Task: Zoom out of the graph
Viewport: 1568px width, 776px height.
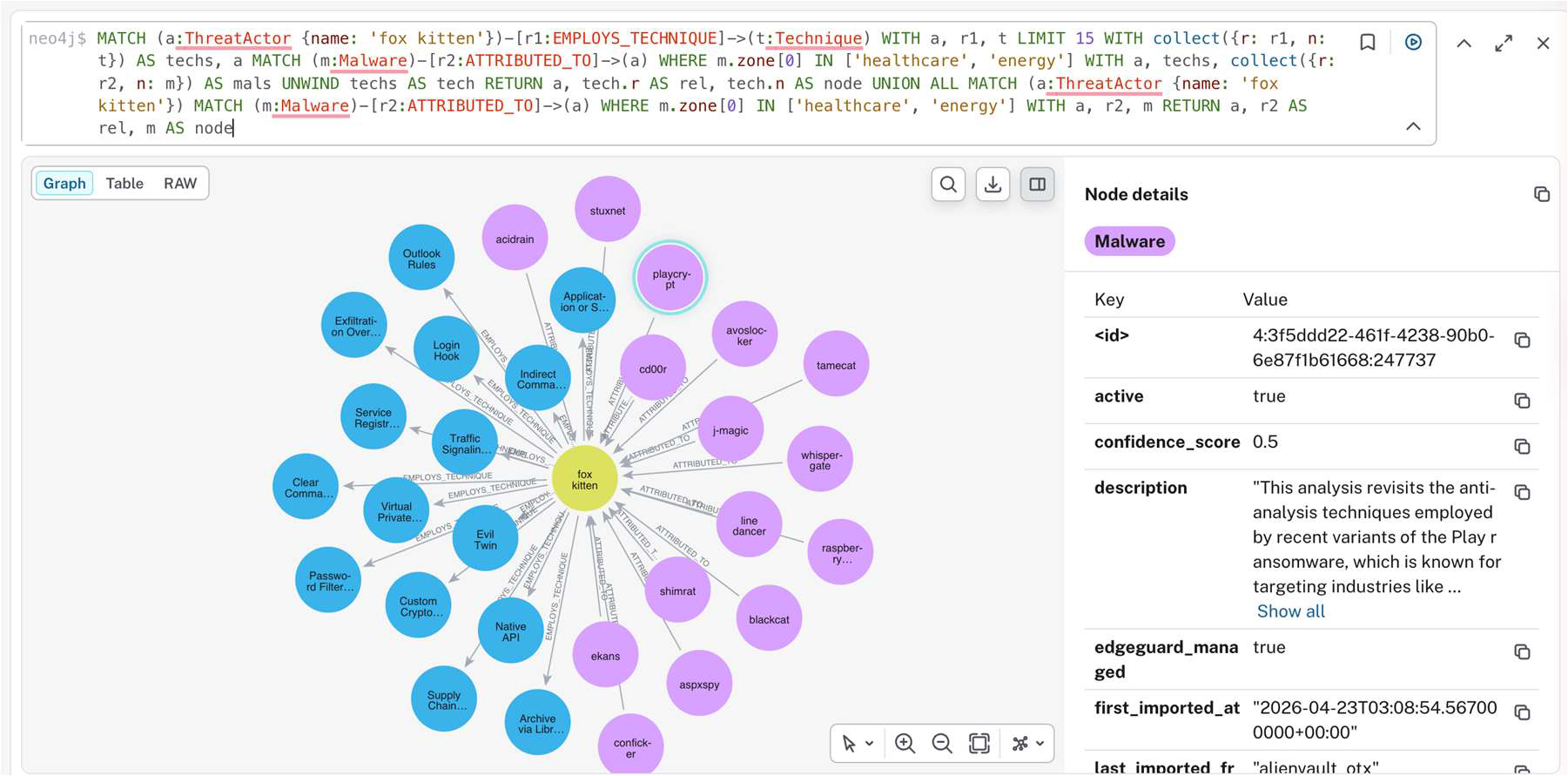Action: tap(941, 743)
